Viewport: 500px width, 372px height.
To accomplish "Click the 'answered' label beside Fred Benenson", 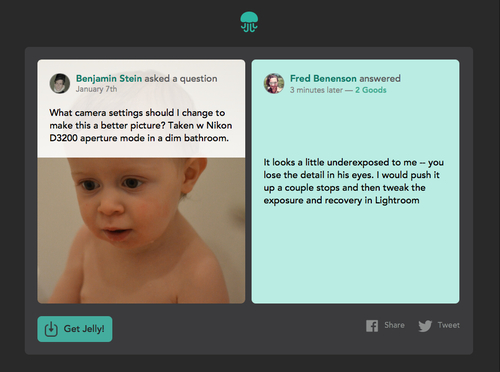I will pos(380,78).
